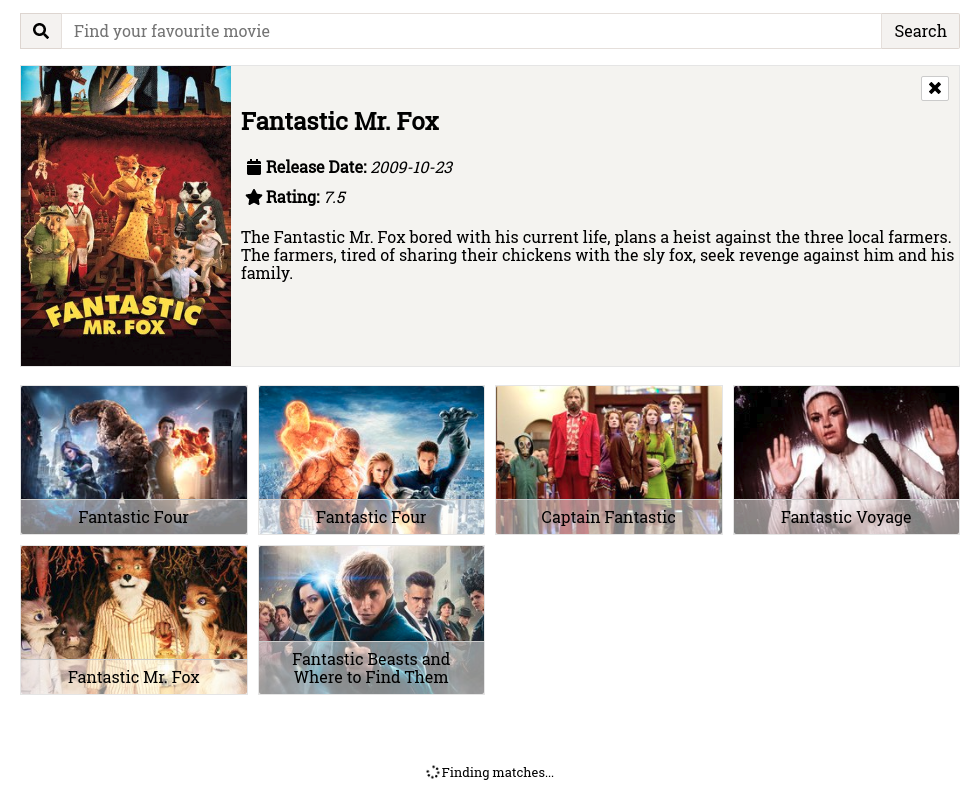Open the second Fantastic Four card with Human Torch
Screen dimensions: 979x795
pyautogui.click(x=371, y=460)
